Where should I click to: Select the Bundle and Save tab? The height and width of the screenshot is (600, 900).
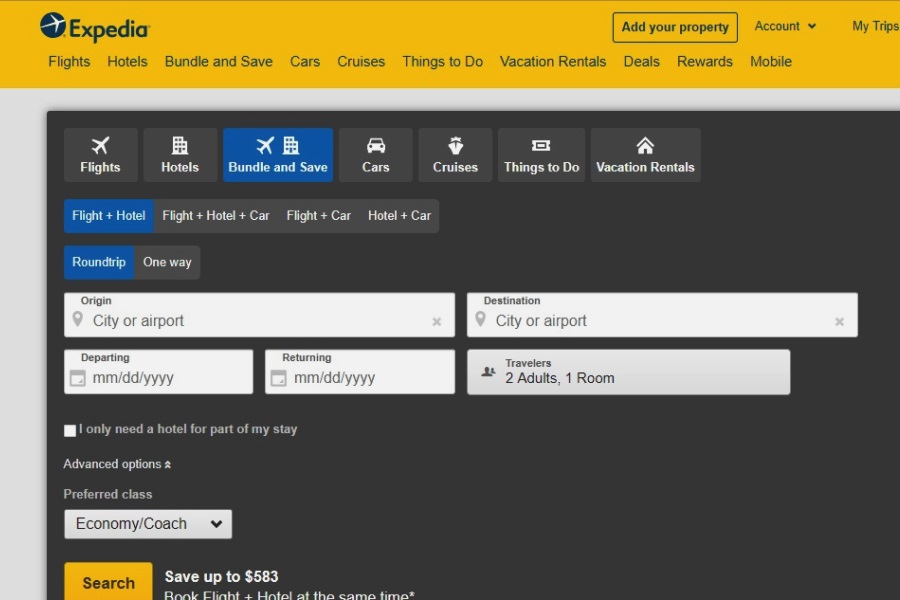click(x=278, y=155)
